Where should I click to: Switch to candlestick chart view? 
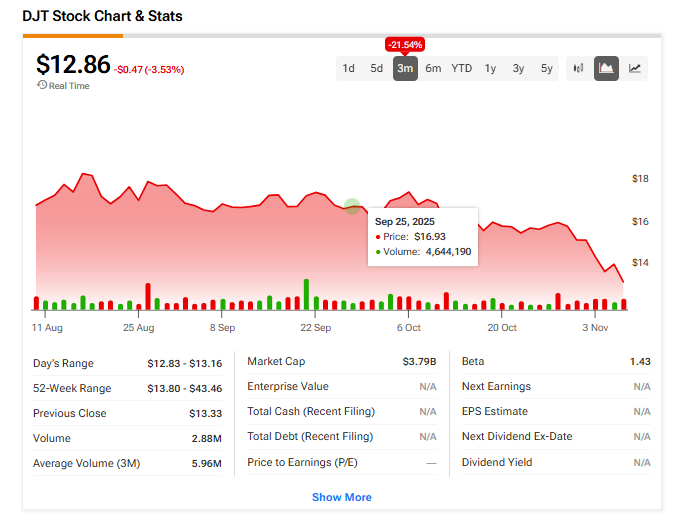(578, 68)
